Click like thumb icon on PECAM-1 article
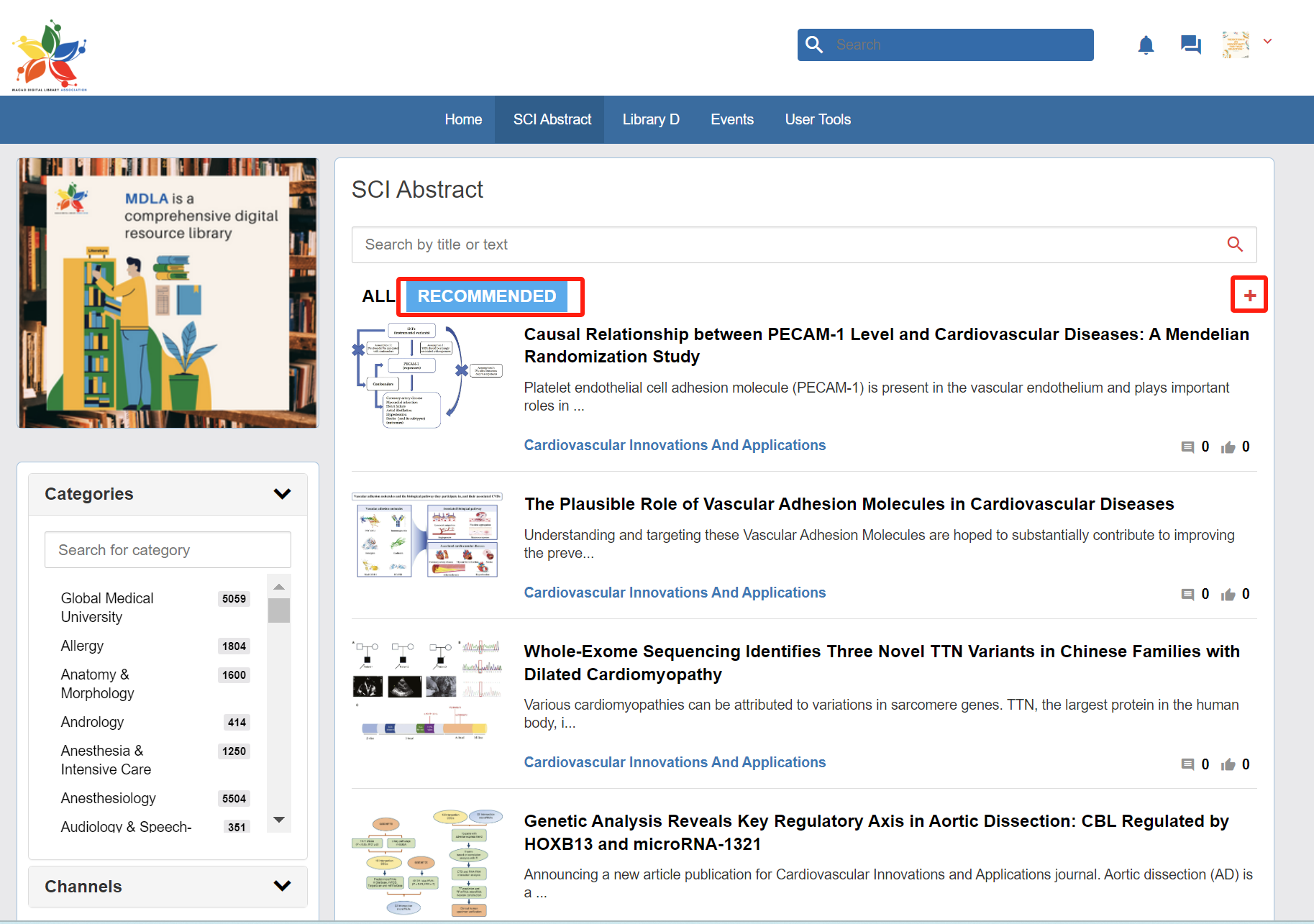Image resolution: width=1314 pixels, height=924 pixels. pyautogui.click(x=1228, y=447)
